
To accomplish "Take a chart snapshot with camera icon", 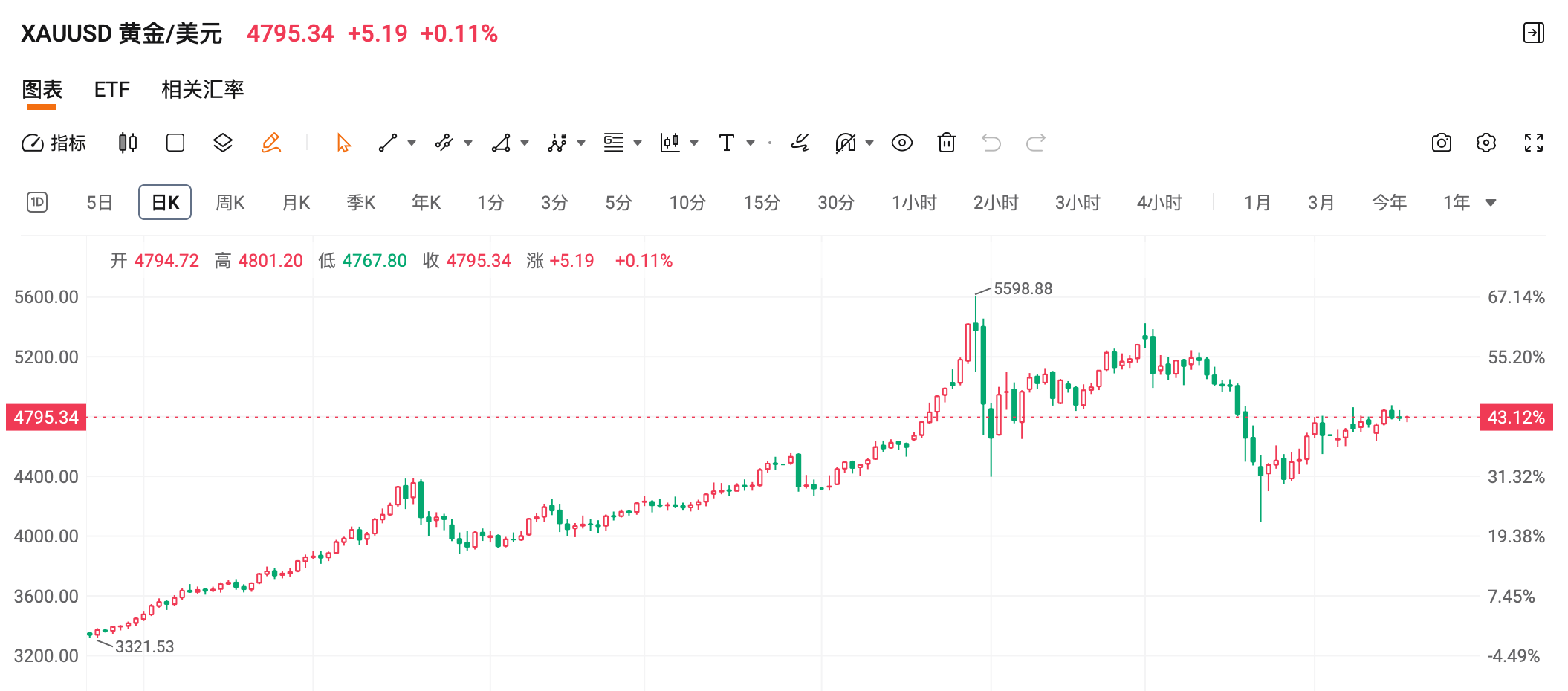I will (1442, 143).
